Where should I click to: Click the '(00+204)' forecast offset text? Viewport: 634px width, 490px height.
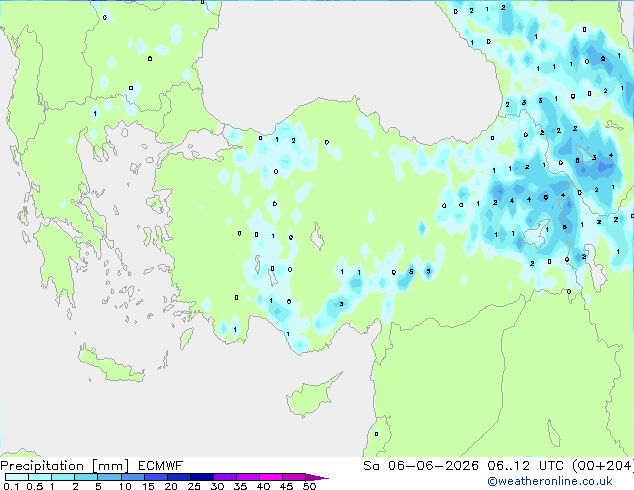603,466
